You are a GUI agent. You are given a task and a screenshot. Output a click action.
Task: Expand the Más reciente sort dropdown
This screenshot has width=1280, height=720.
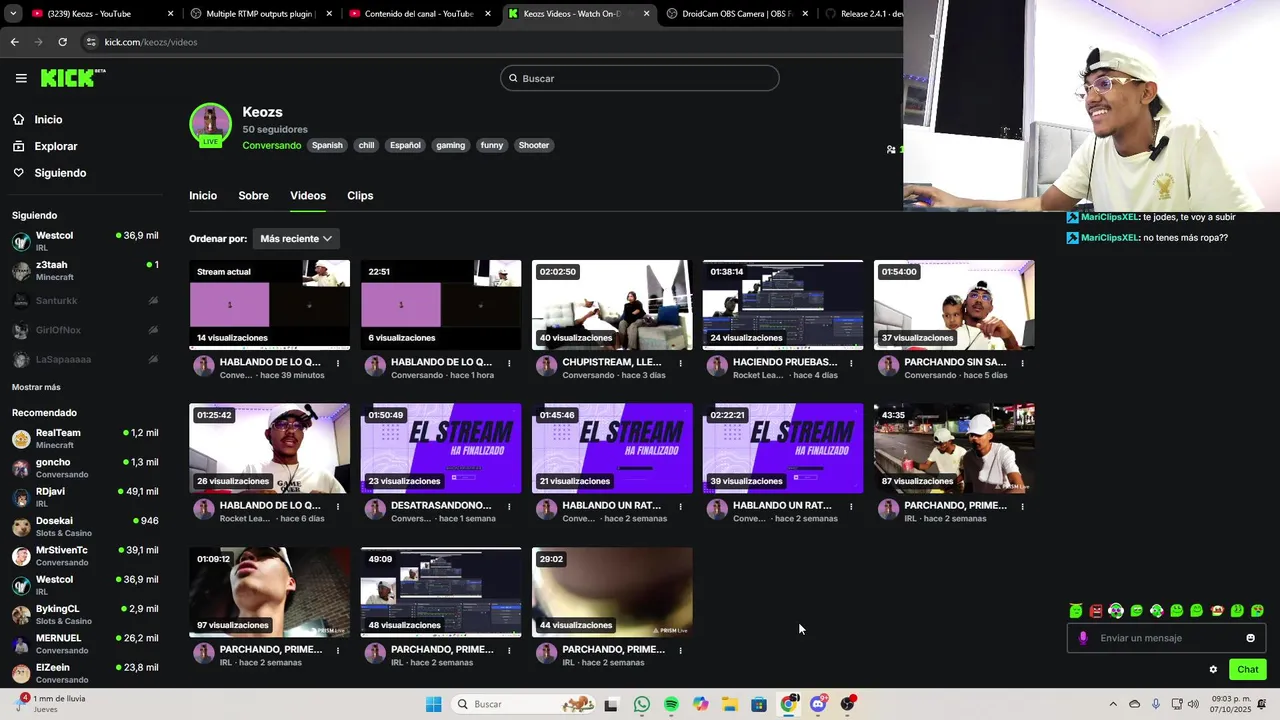[x=296, y=239]
